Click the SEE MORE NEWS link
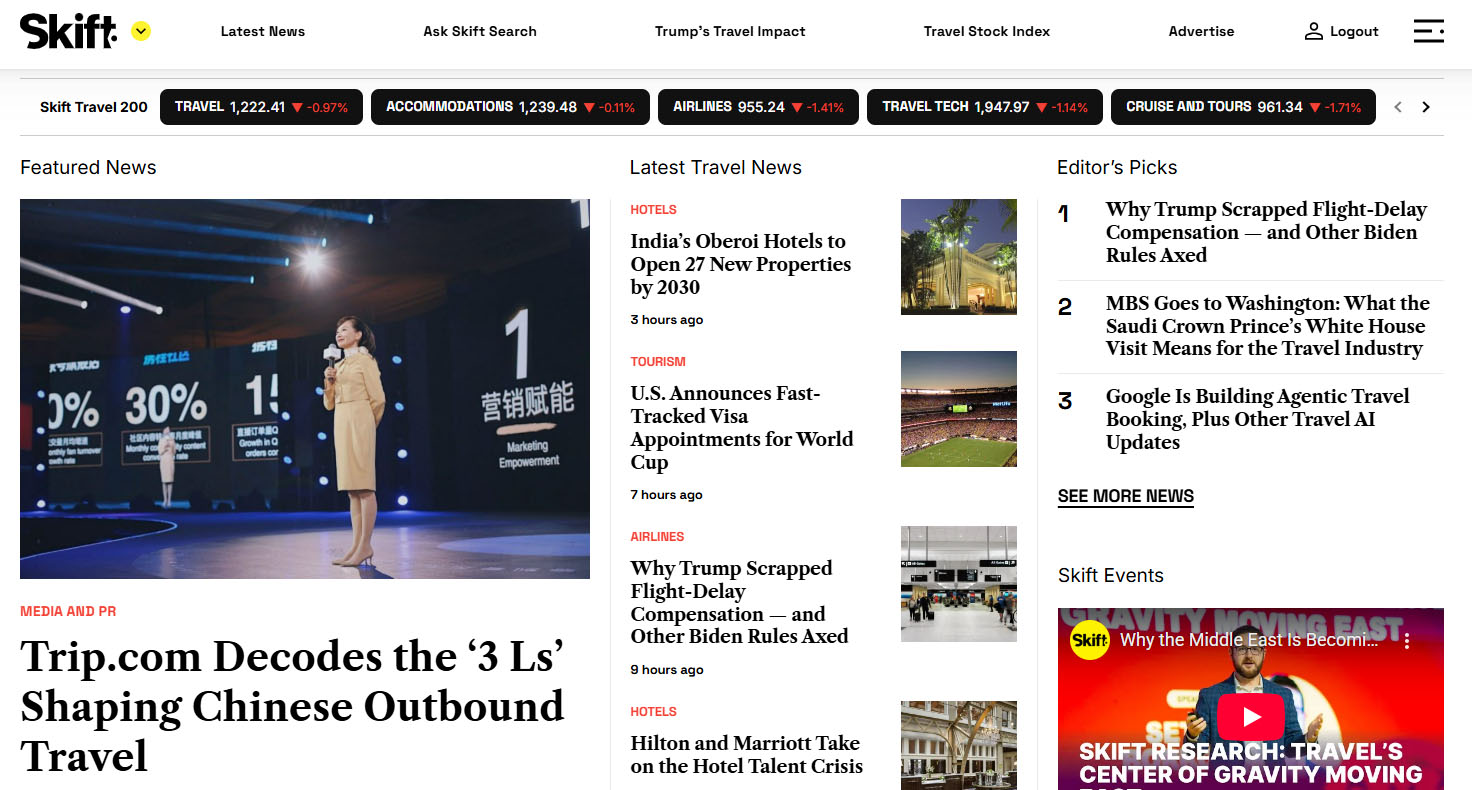This screenshot has width=1472, height=790. coord(1125,496)
